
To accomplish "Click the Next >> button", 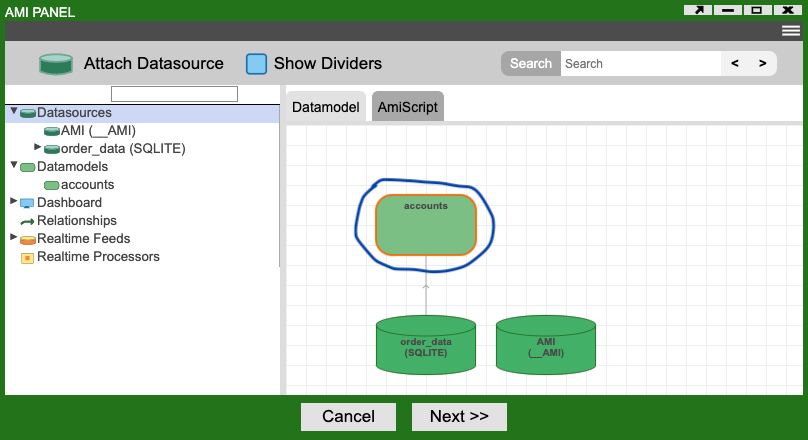I will (459, 417).
